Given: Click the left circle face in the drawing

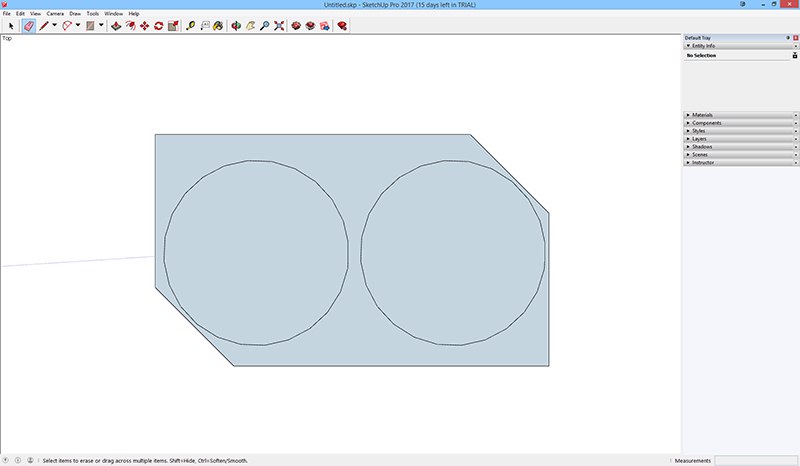Looking at the screenshot, I should click(x=256, y=252).
